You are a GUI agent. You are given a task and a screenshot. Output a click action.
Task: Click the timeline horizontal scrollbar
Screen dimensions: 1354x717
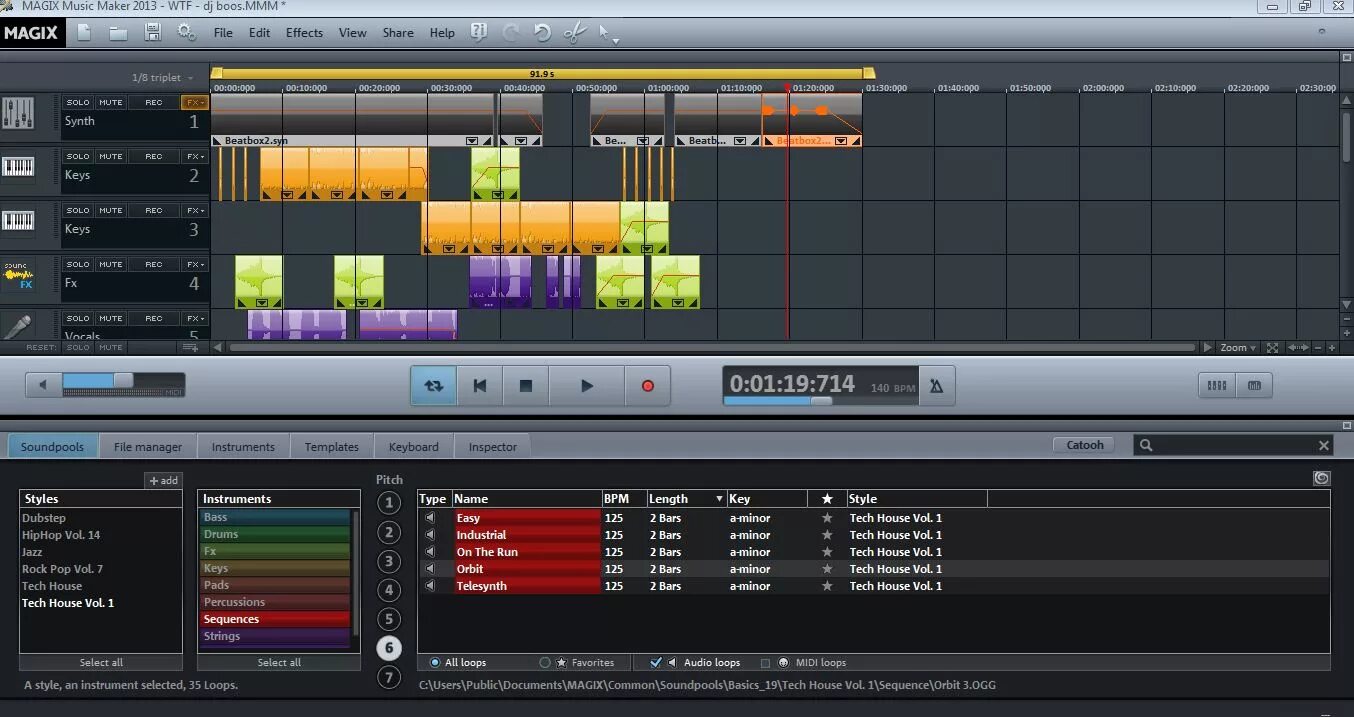[712, 348]
